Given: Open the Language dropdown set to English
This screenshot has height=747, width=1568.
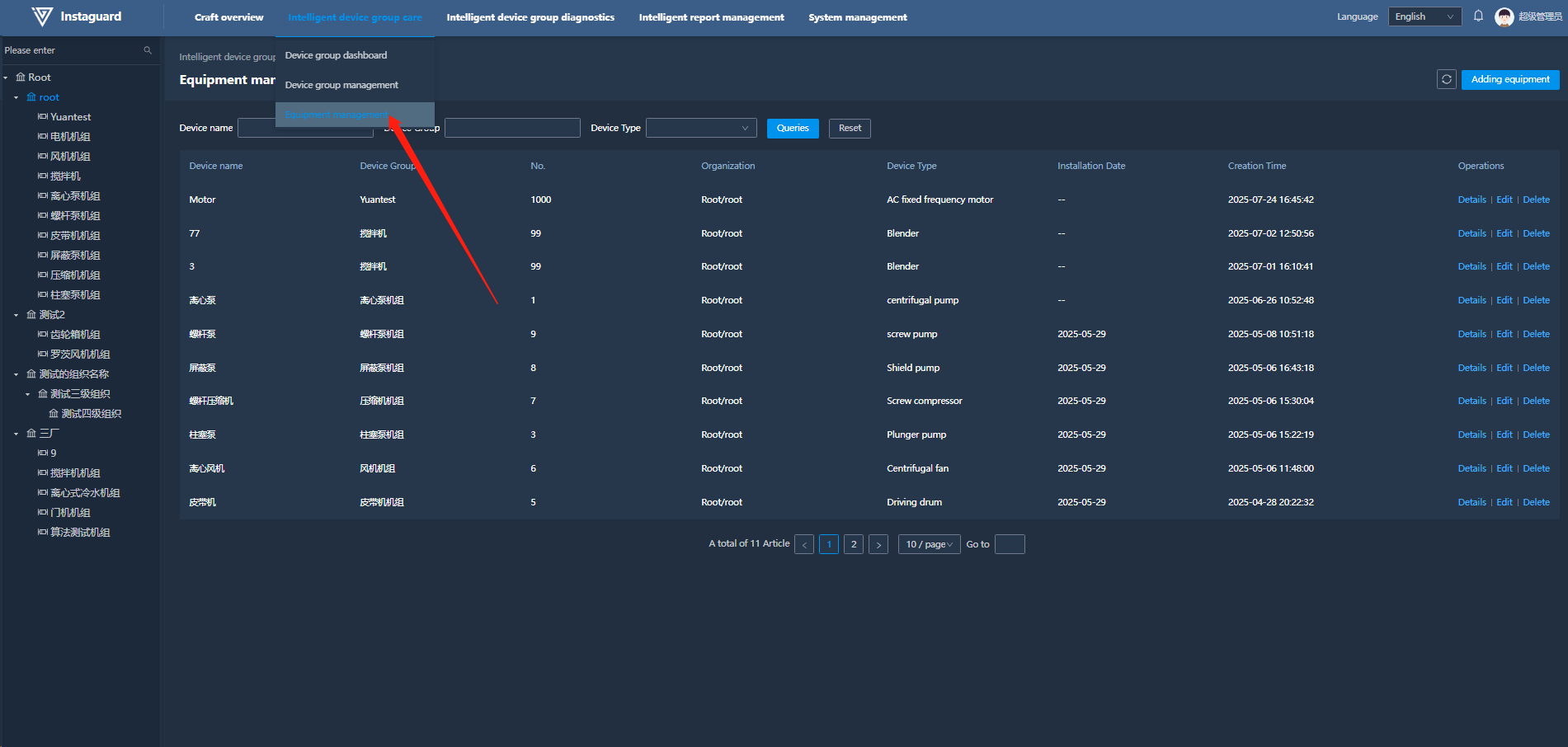Looking at the screenshot, I should 1424,16.
